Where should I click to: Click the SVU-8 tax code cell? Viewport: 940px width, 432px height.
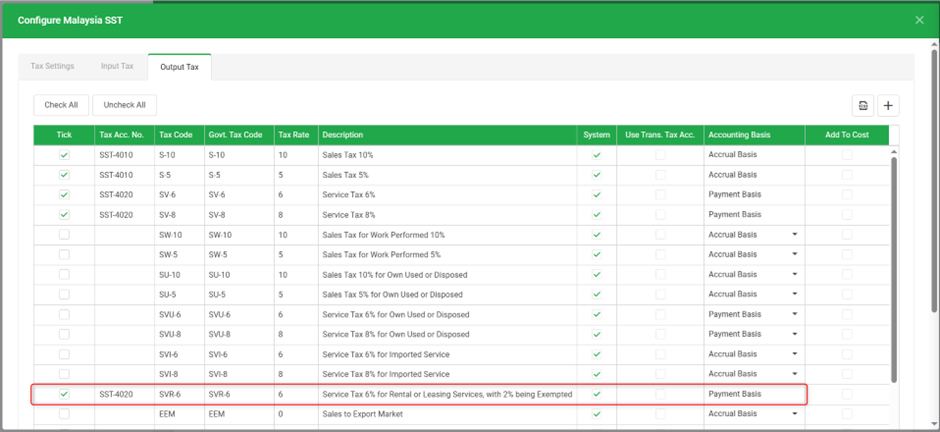coord(179,334)
